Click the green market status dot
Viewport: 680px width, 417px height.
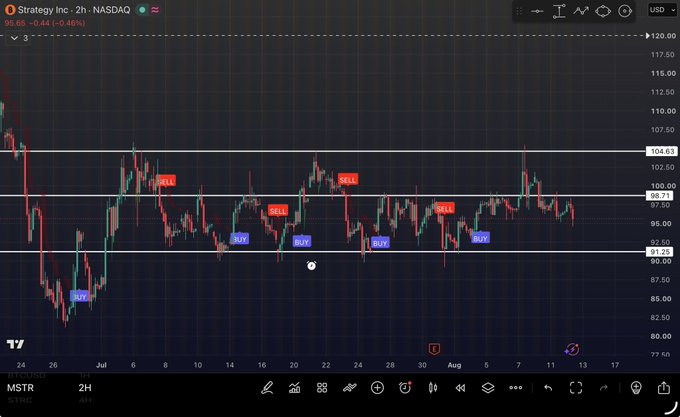[x=142, y=10]
